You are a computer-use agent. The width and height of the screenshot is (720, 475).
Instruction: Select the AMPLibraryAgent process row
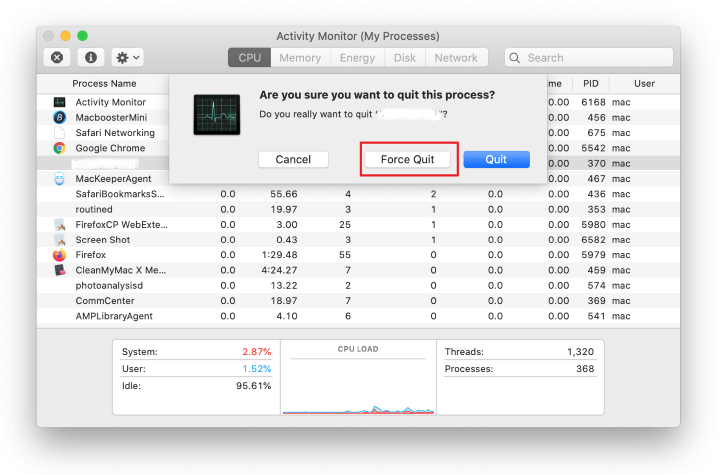tap(358, 316)
